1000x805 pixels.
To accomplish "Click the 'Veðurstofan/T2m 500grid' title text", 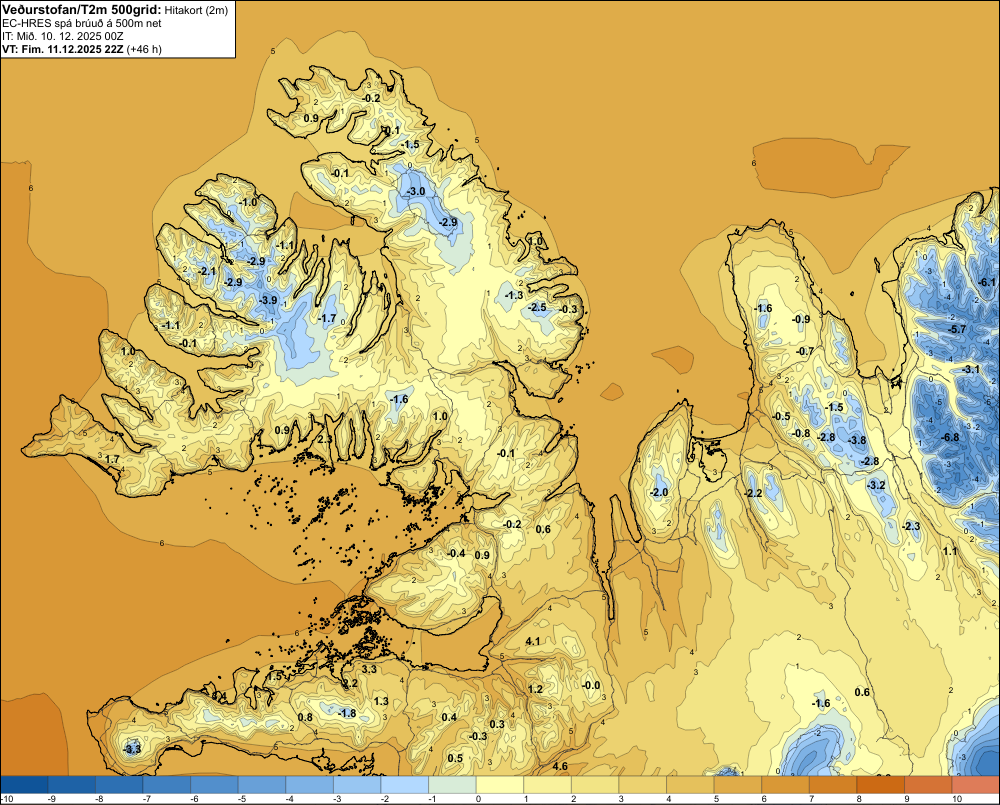I will [82, 10].
